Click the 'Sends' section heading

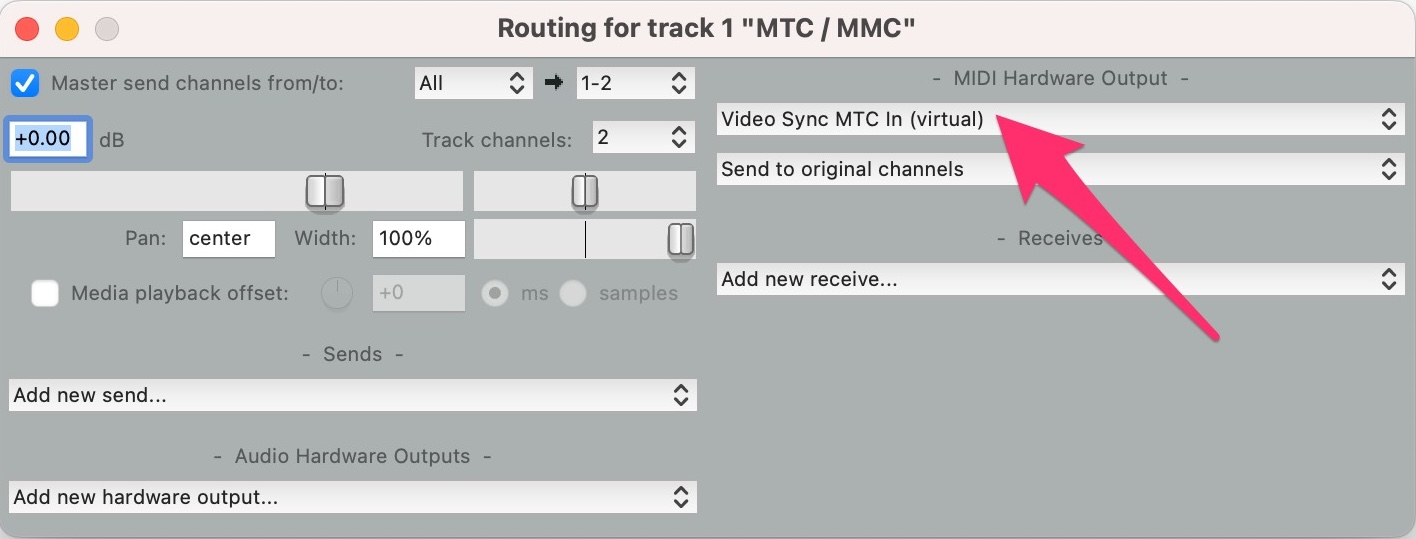coord(353,354)
